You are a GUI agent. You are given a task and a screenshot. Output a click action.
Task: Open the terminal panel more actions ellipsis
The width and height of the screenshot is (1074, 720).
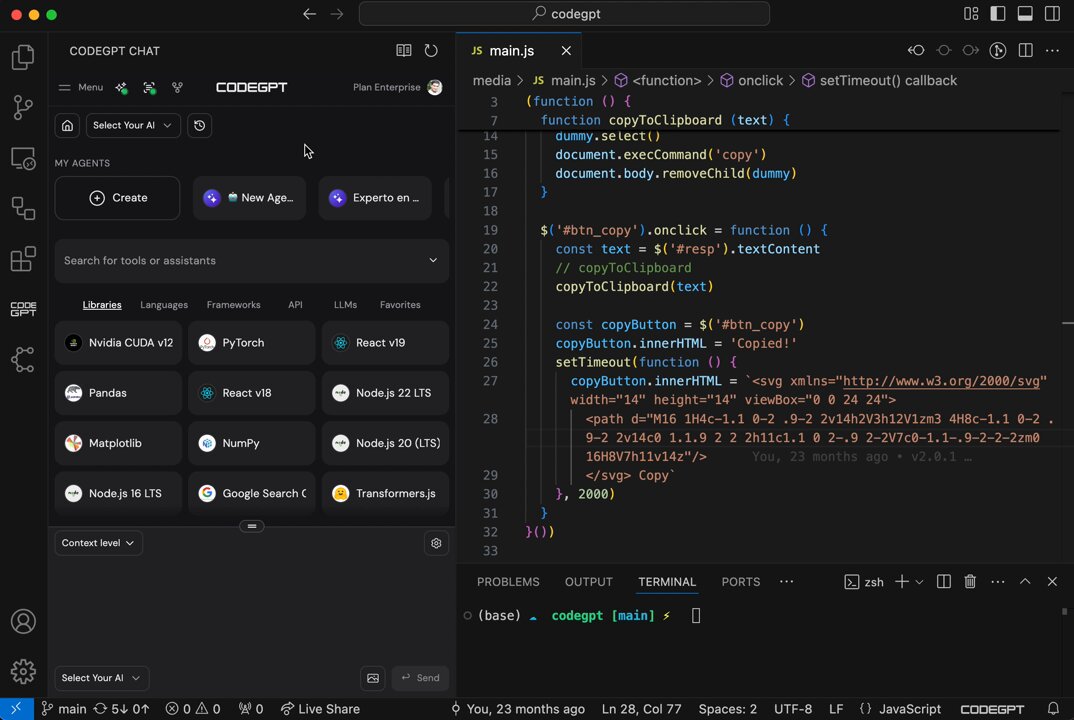pyautogui.click(x=997, y=582)
